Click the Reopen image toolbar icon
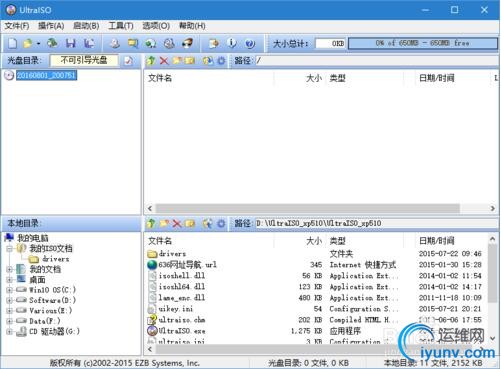The height and width of the screenshot is (369, 501). pyautogui.click(x=52, y=43)
